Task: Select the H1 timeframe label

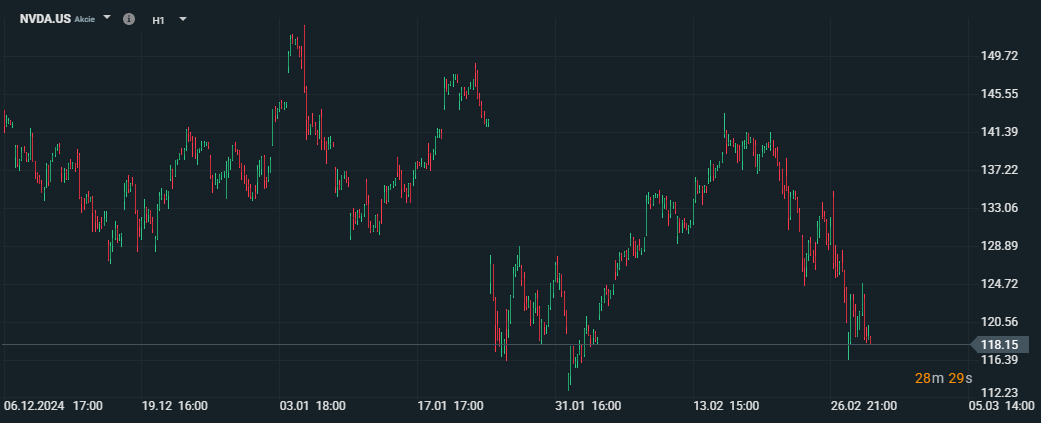Action: click(158, 20)
